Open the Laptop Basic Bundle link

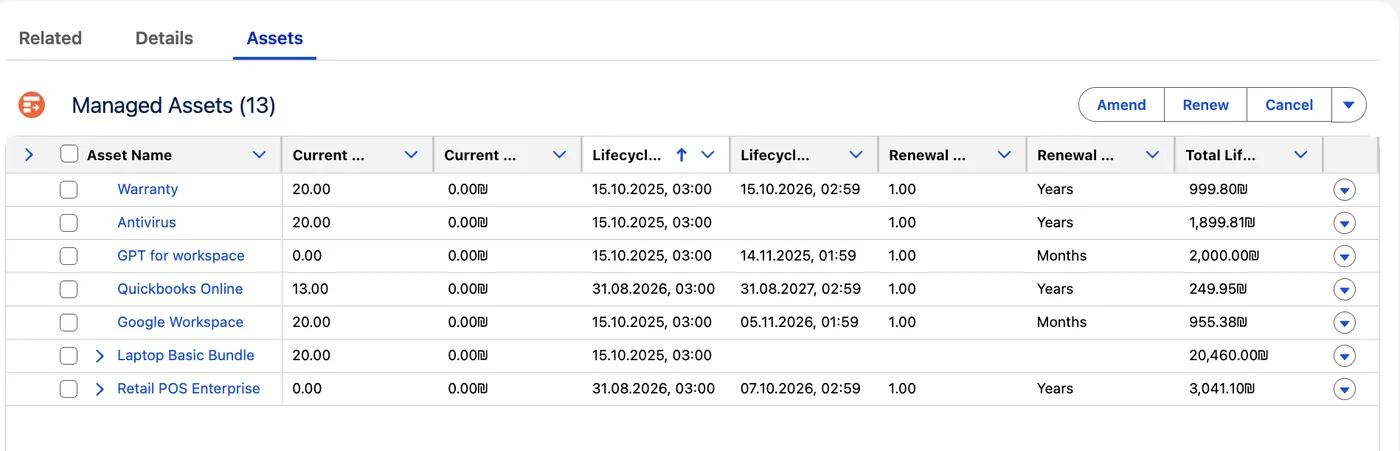(x=186, y=355)
